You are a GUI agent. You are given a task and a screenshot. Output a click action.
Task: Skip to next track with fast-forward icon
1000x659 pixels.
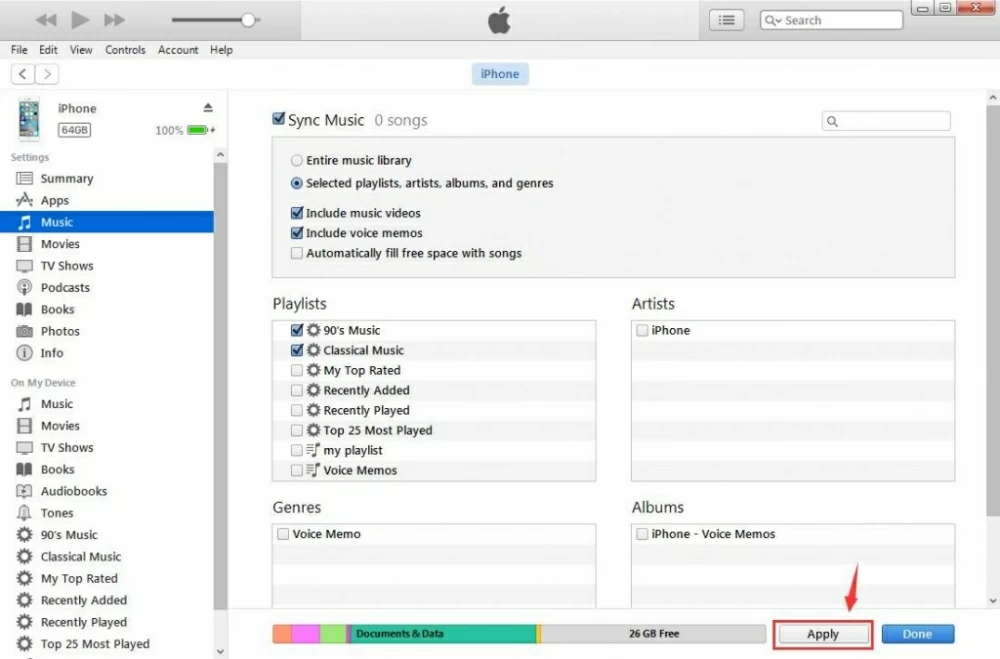pos(115,20)
